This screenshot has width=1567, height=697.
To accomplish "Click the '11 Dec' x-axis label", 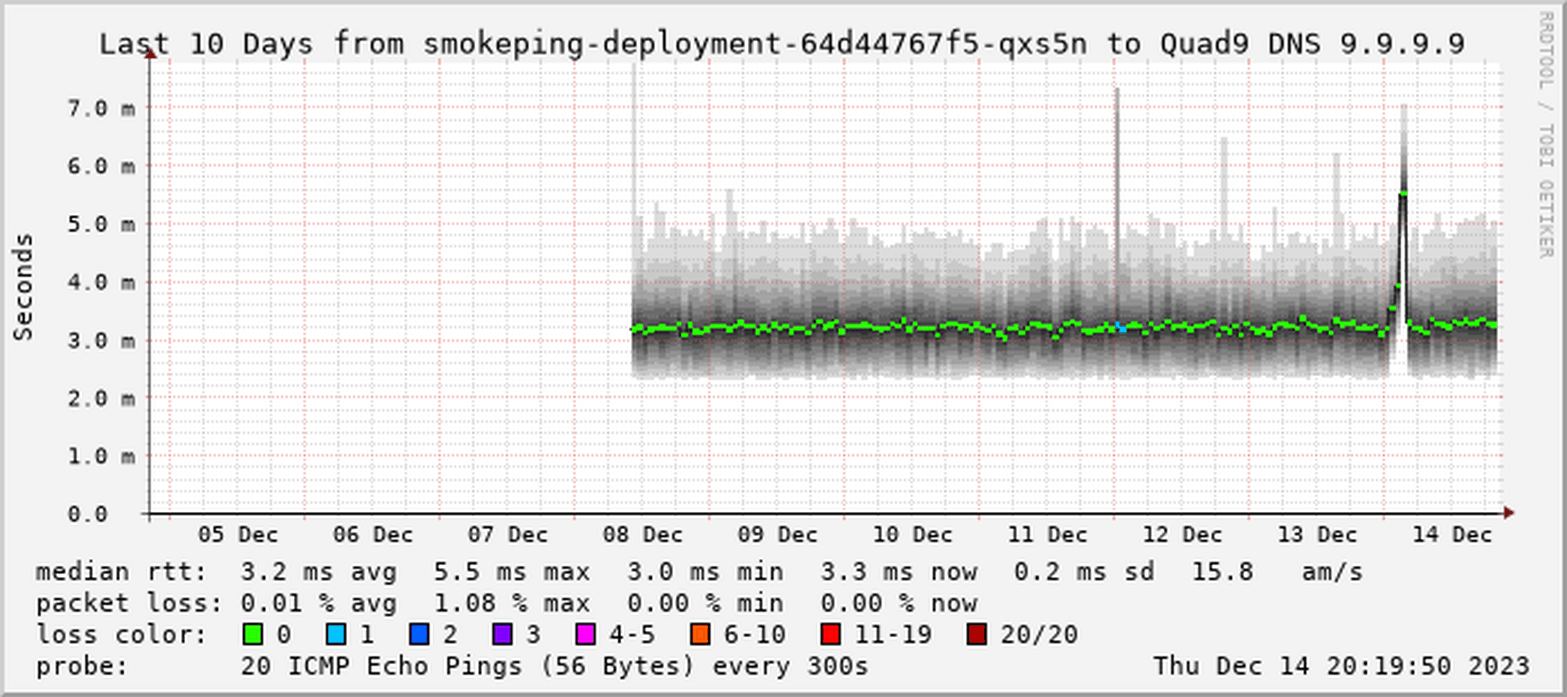I will (1047, 534).
